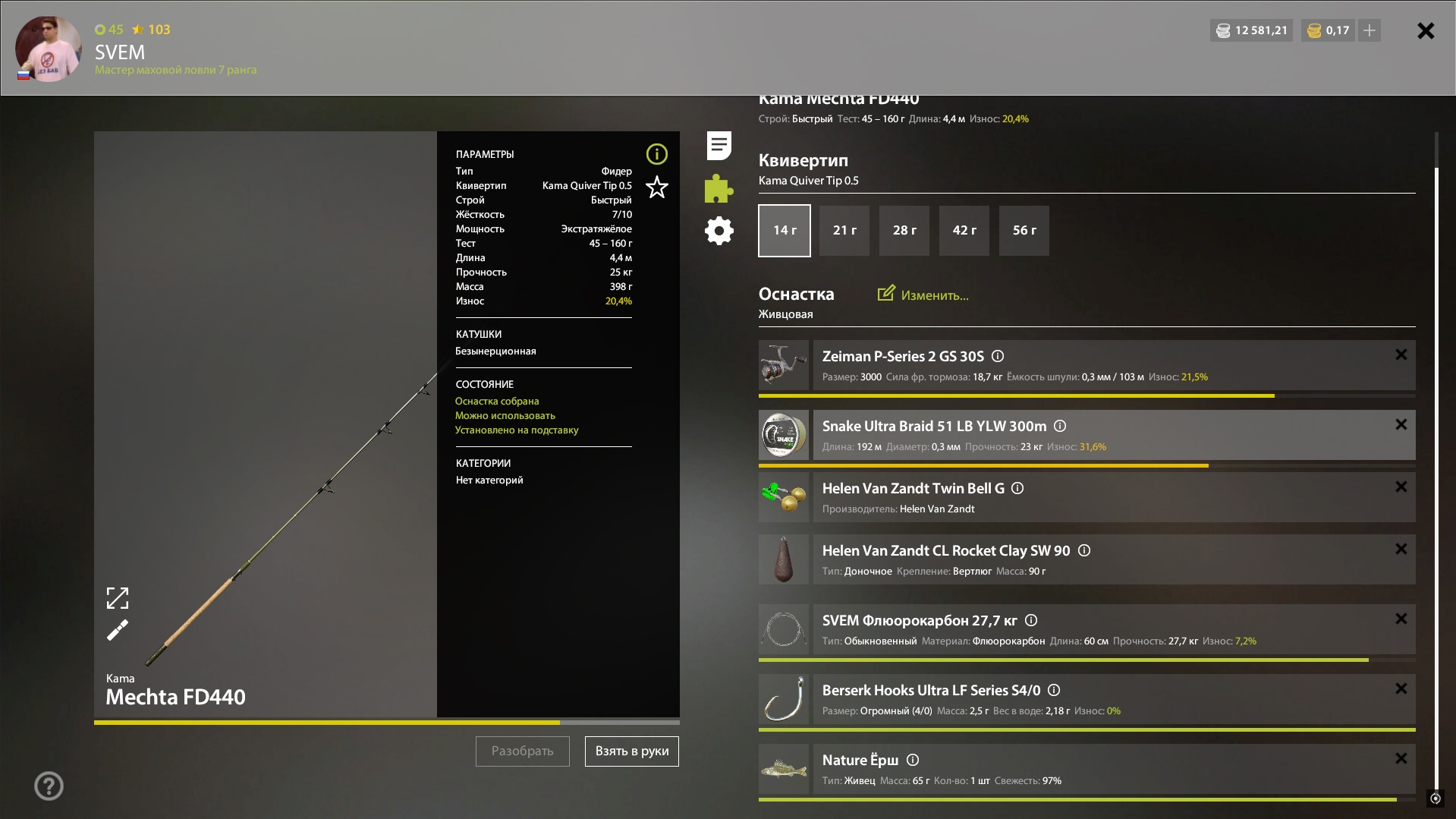
Task: Select the 42 г quiver tip
Action: coord(964,231)
